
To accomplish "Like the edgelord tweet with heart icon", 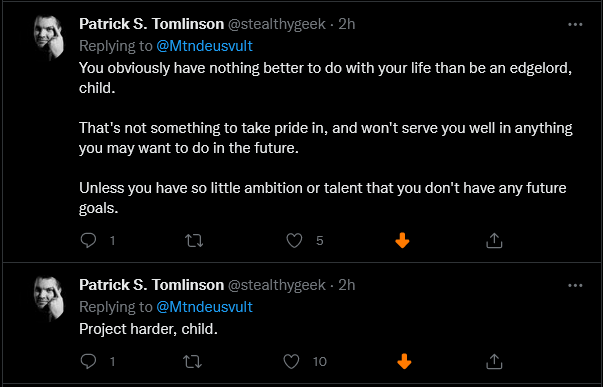I will pyautogui.click(x=294, y=241).
